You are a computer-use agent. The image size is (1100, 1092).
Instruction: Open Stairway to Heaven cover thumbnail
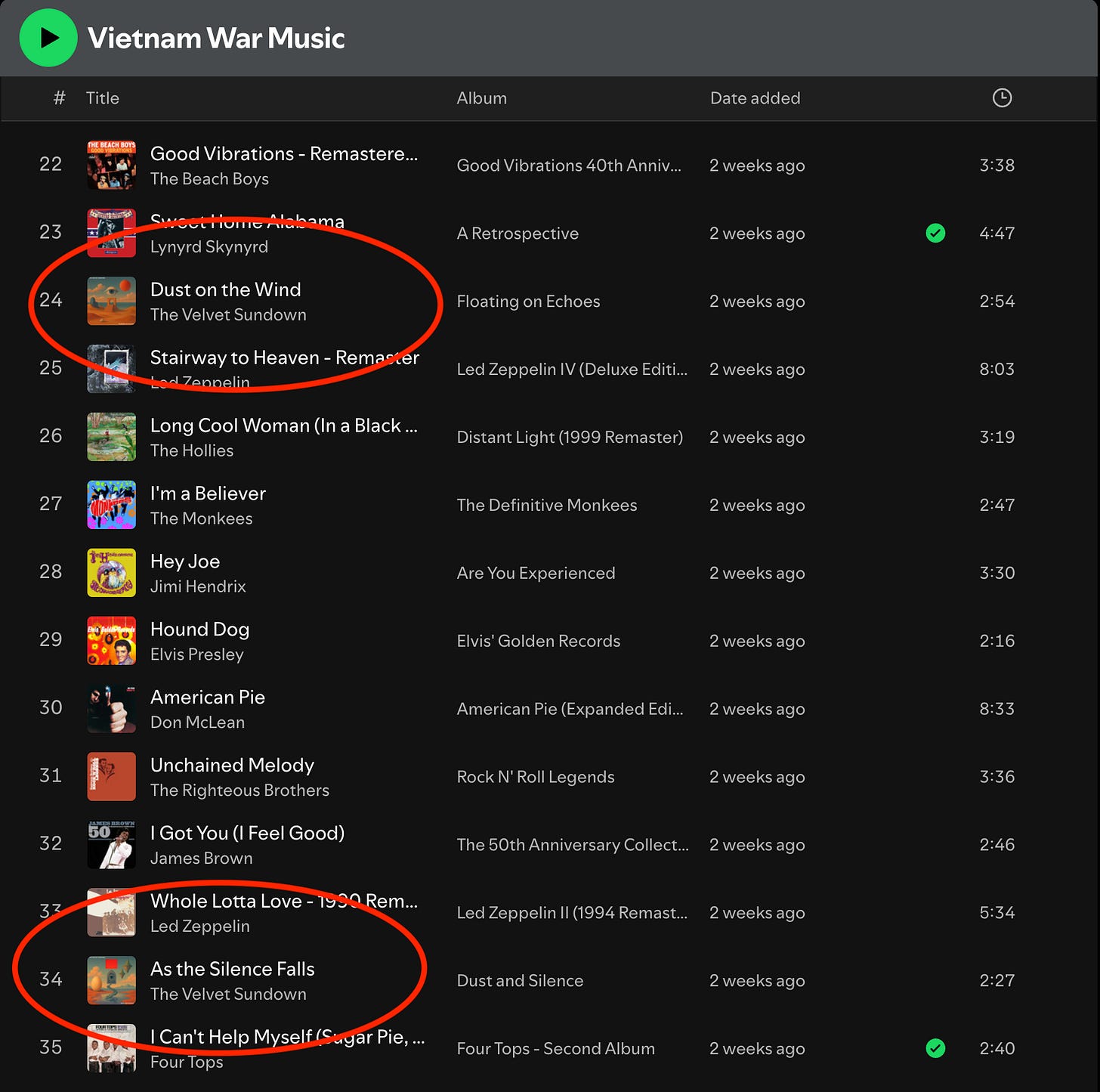[x=112, y=369]
